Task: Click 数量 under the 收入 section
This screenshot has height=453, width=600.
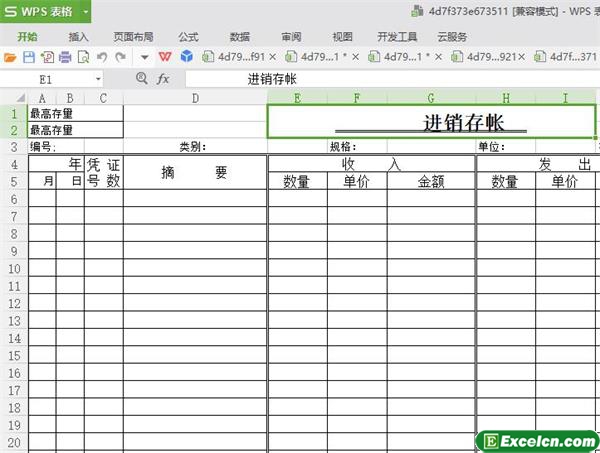Action: pos(297,181)
